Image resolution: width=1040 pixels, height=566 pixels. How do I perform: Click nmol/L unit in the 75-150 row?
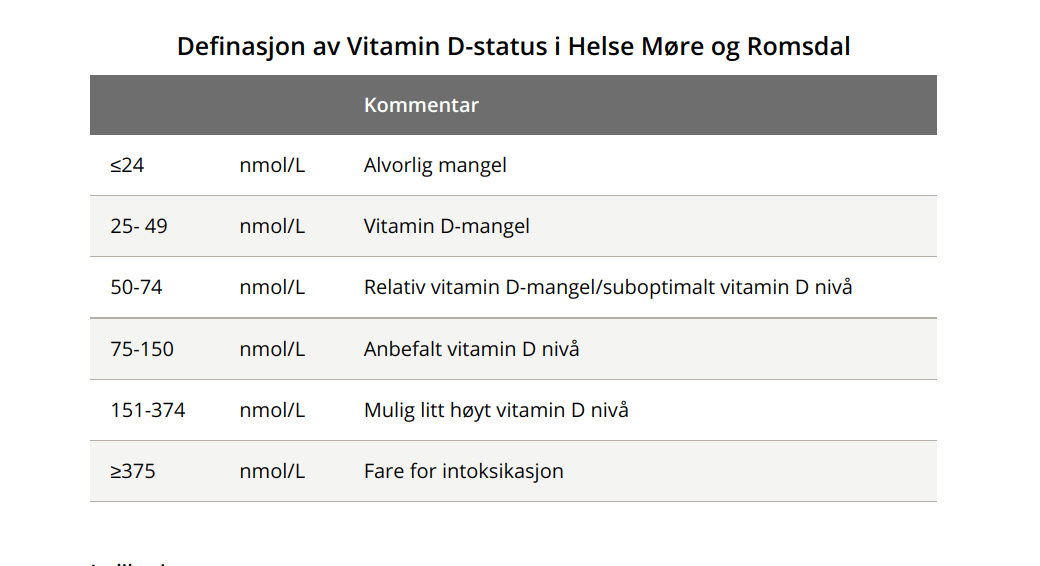[x=272, y=349]
